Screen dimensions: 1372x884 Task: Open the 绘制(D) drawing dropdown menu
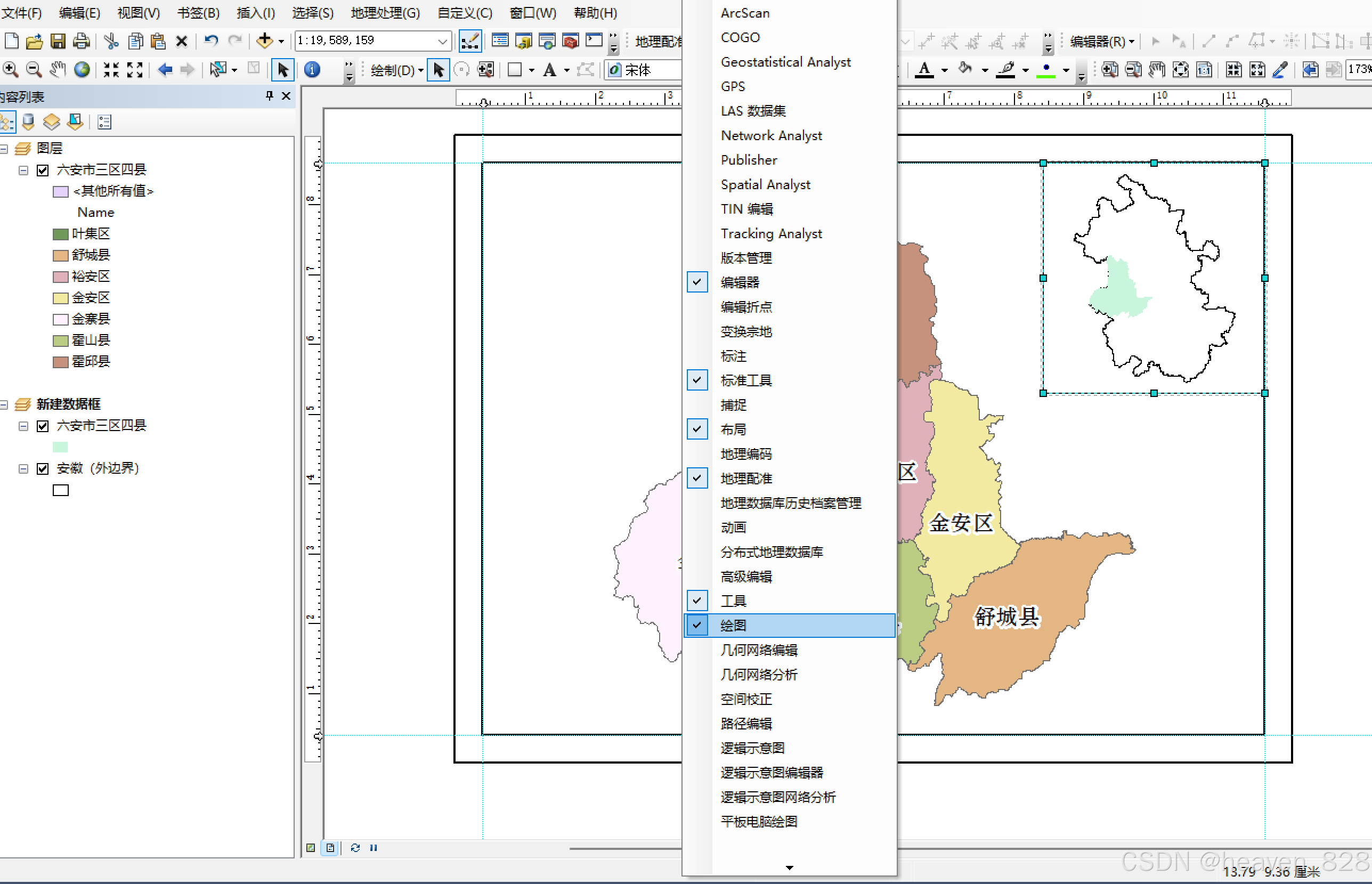396,70
